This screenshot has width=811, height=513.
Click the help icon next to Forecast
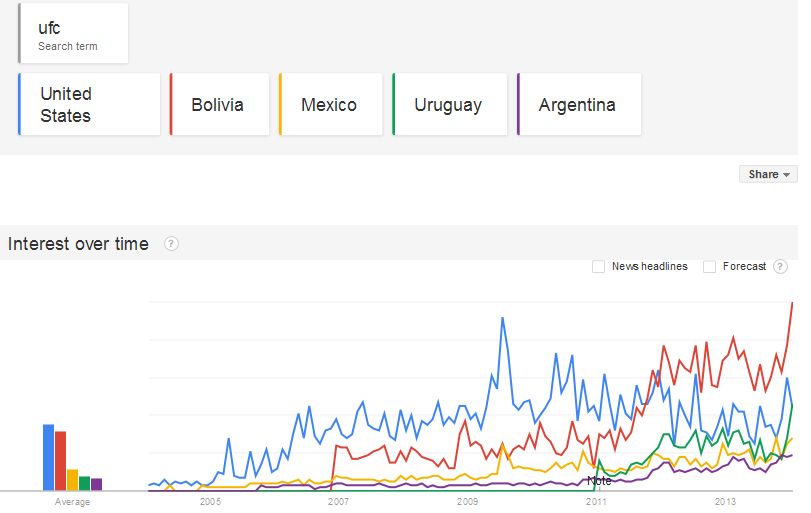[780, 267]
